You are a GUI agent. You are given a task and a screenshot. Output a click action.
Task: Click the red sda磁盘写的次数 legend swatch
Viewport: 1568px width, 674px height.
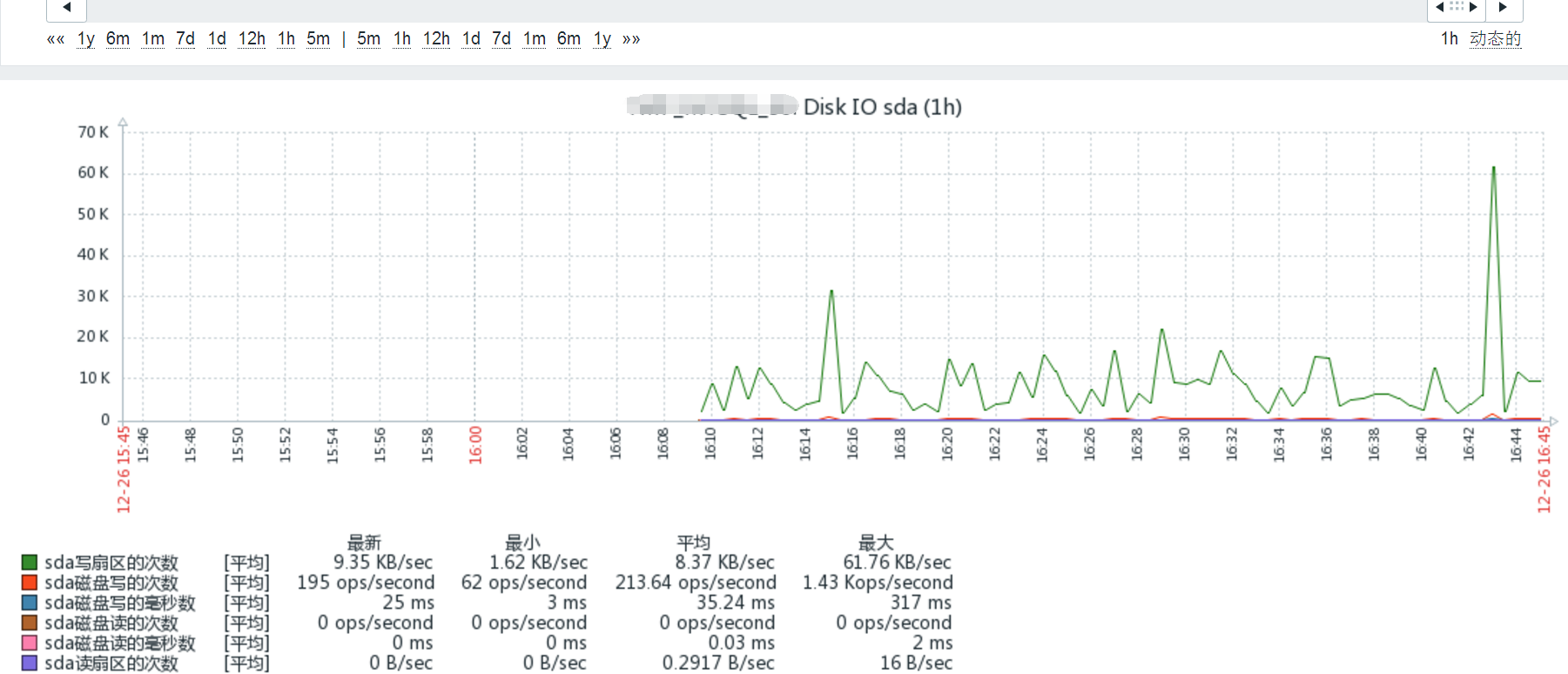click(x=30, y=583)
